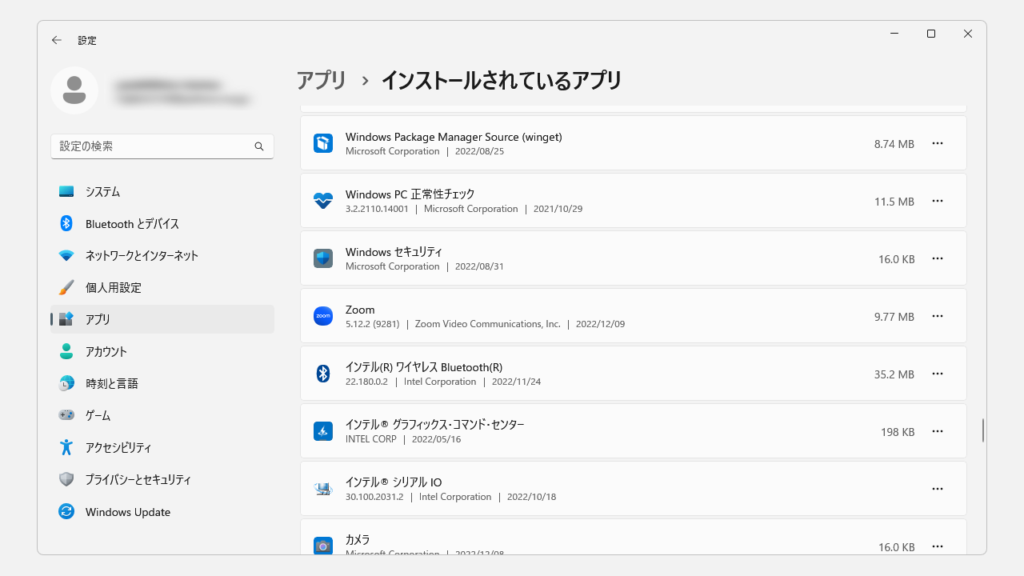Open アカウント category
The height and width of the screenshot is (576, 1024).
[162, 351]
